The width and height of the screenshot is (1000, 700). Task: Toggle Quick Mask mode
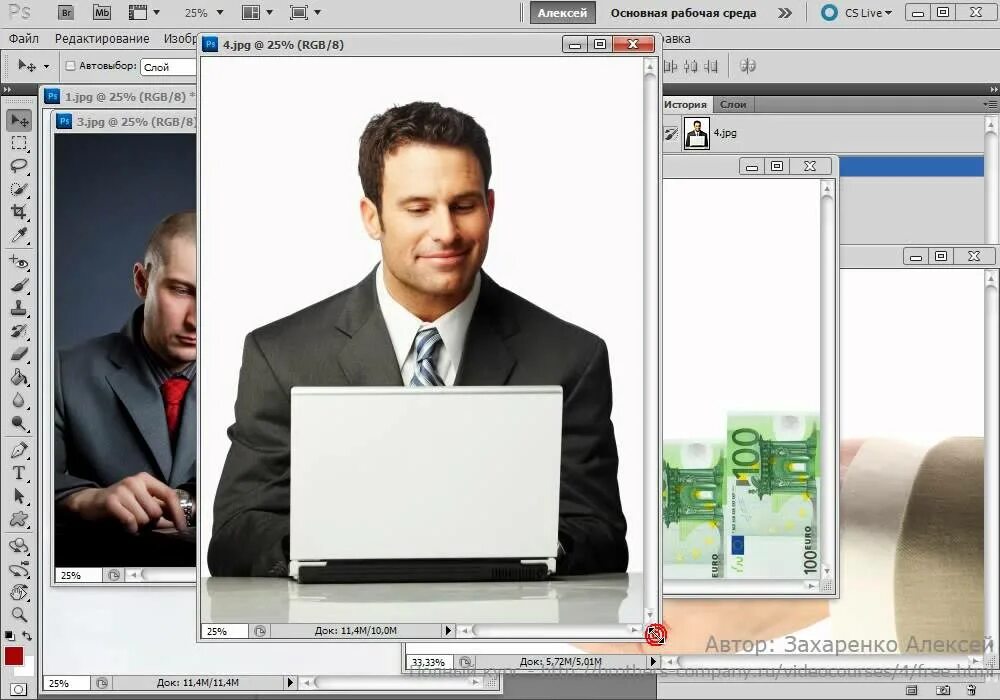[x=19, y=689]
